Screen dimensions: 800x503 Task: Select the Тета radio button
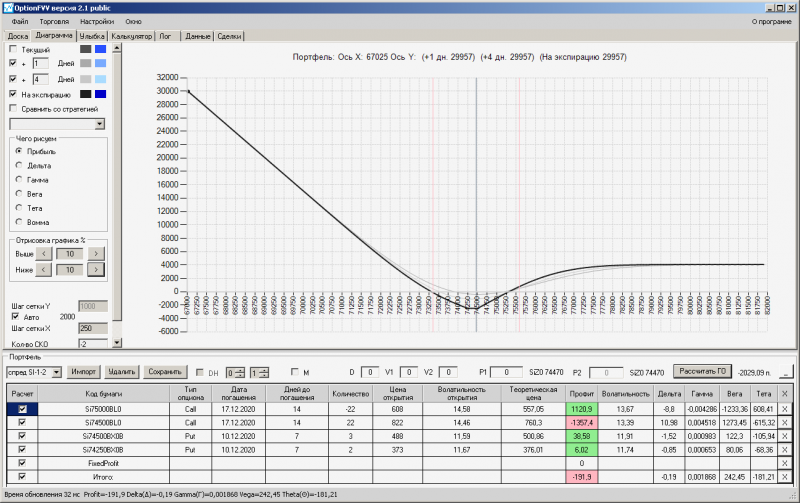tap(19, 208)
